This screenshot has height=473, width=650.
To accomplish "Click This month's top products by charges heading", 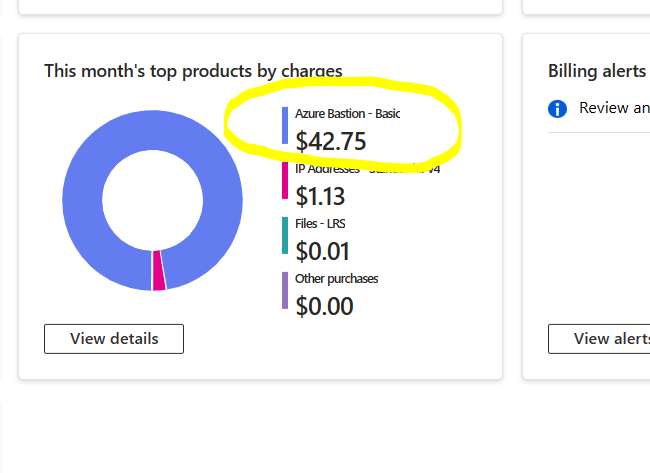I will (x=193, y=71).
